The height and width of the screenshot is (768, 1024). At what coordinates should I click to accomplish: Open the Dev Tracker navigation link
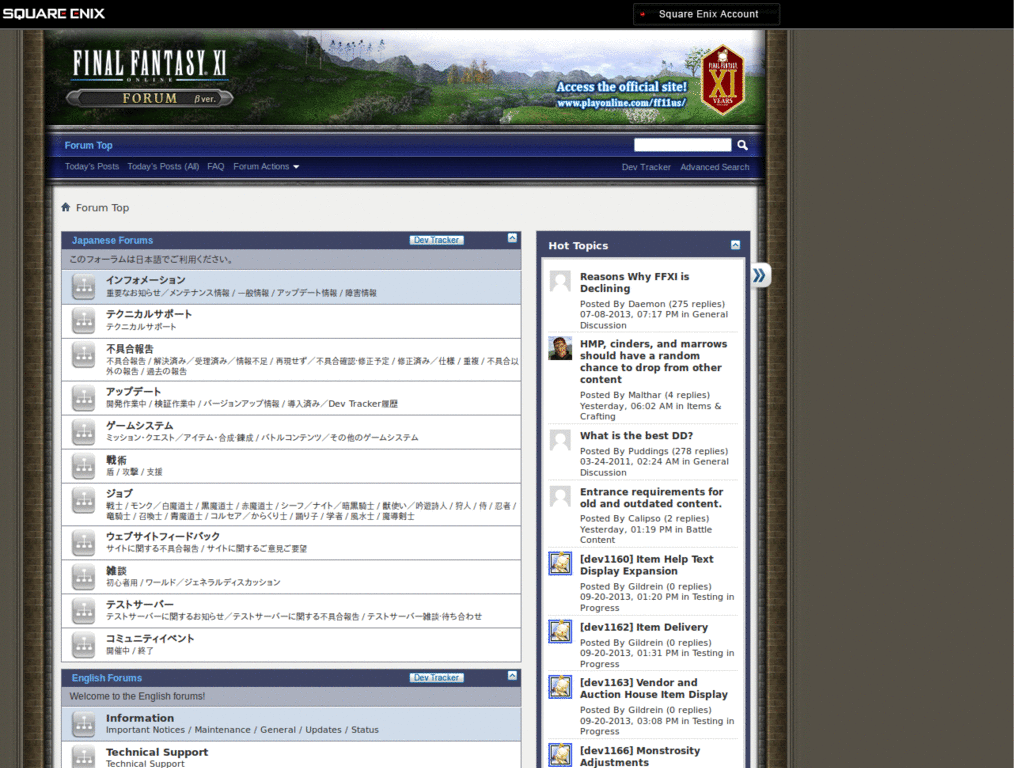[646, 167]
